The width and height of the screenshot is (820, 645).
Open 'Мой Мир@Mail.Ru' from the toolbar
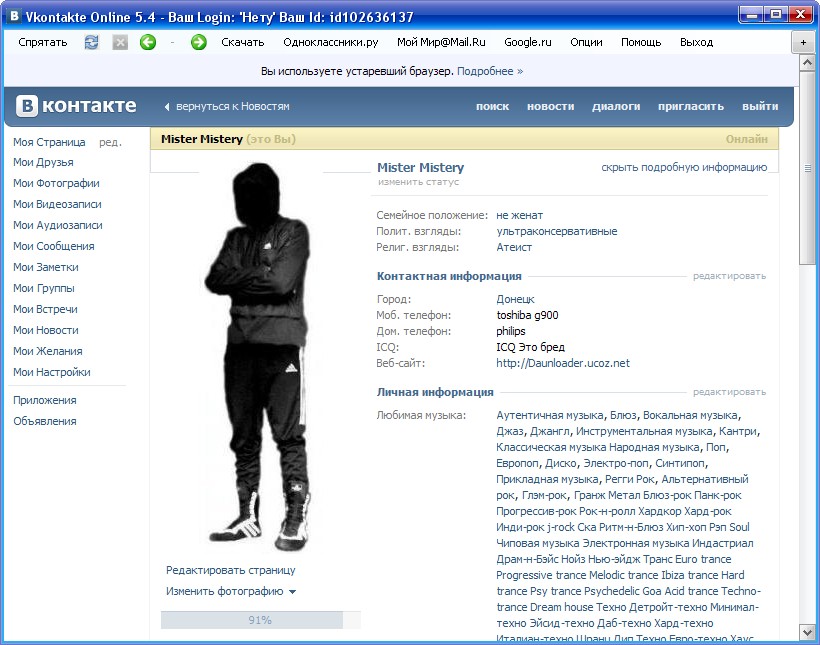click(x=441, y=42)
